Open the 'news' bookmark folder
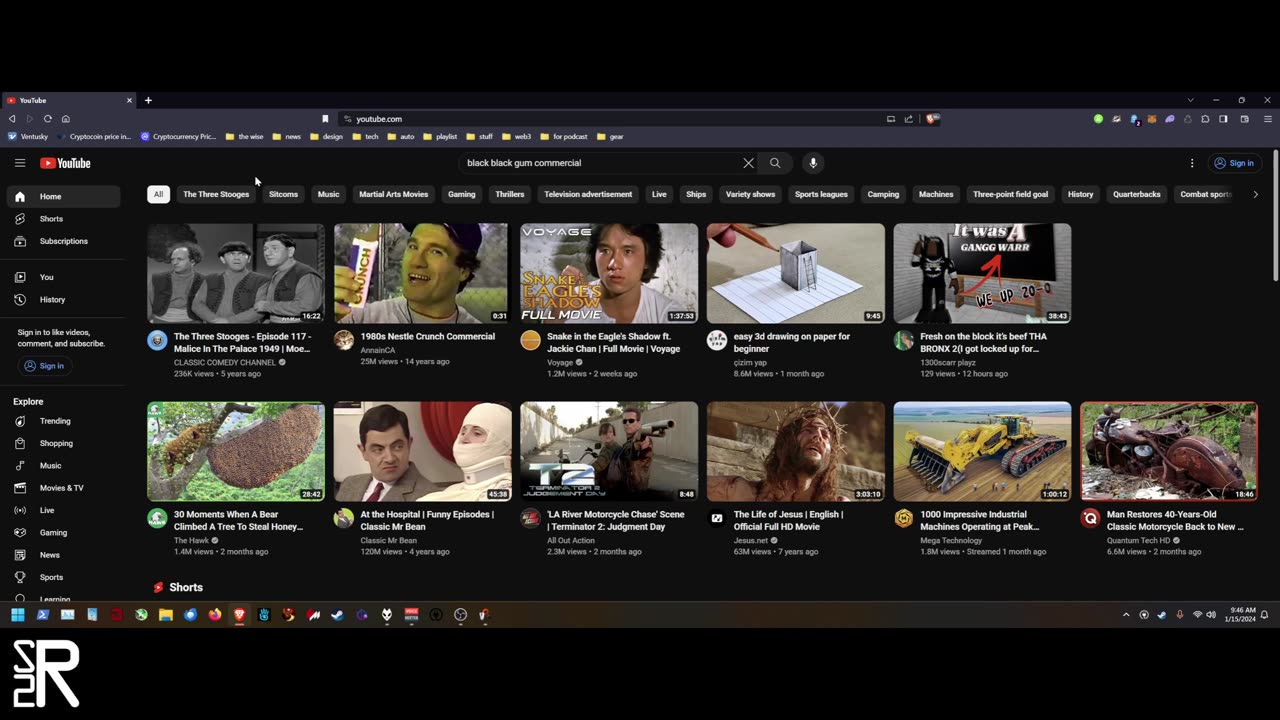Viewport: 1280px width, 720px height. [286, 136]
